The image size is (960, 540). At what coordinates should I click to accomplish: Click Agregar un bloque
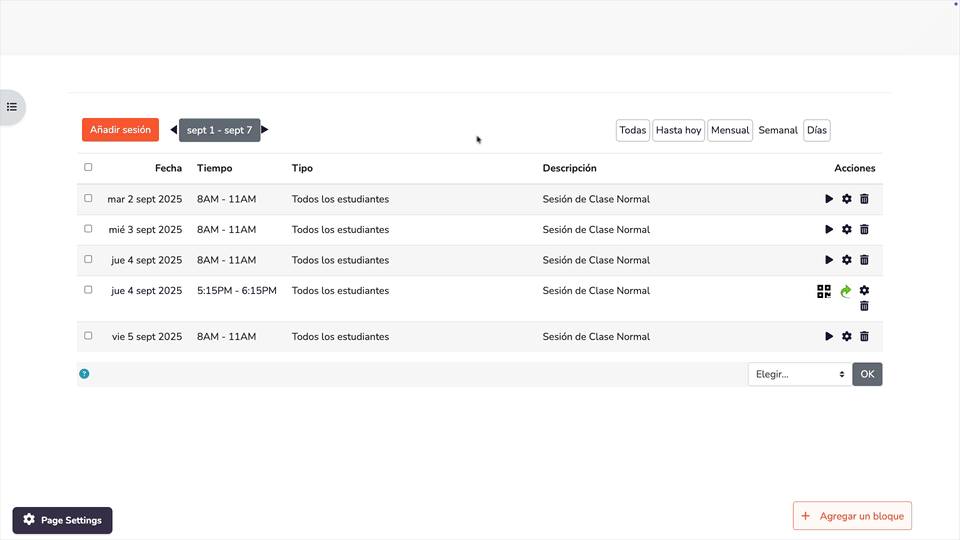[x=852, y=516]
